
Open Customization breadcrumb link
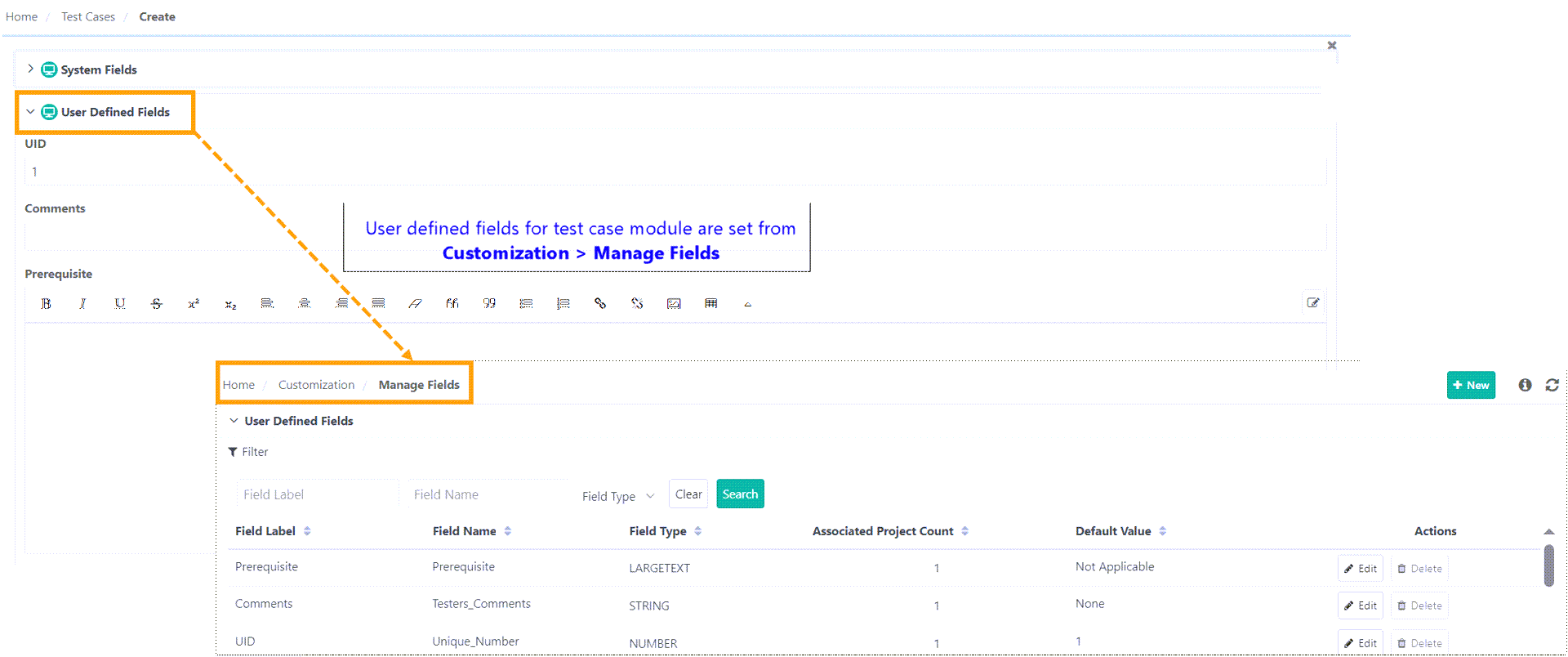(316, 384)
